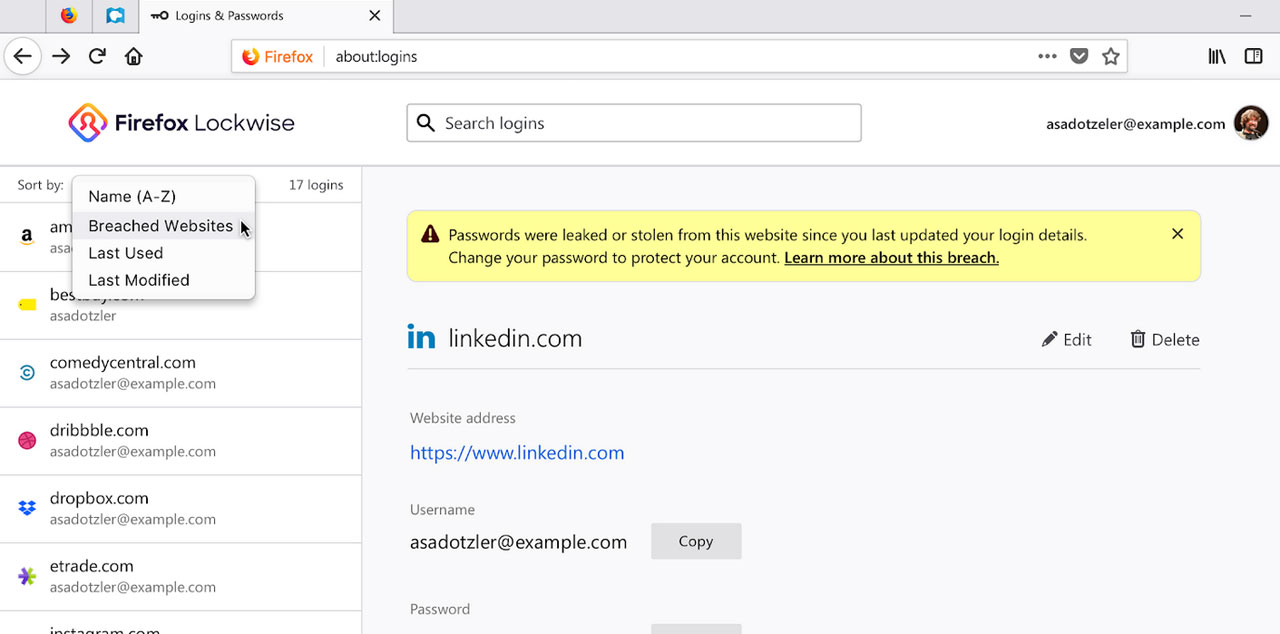The image size is (1280, 634).
Task: Reload the page
Action: [97, 56]
